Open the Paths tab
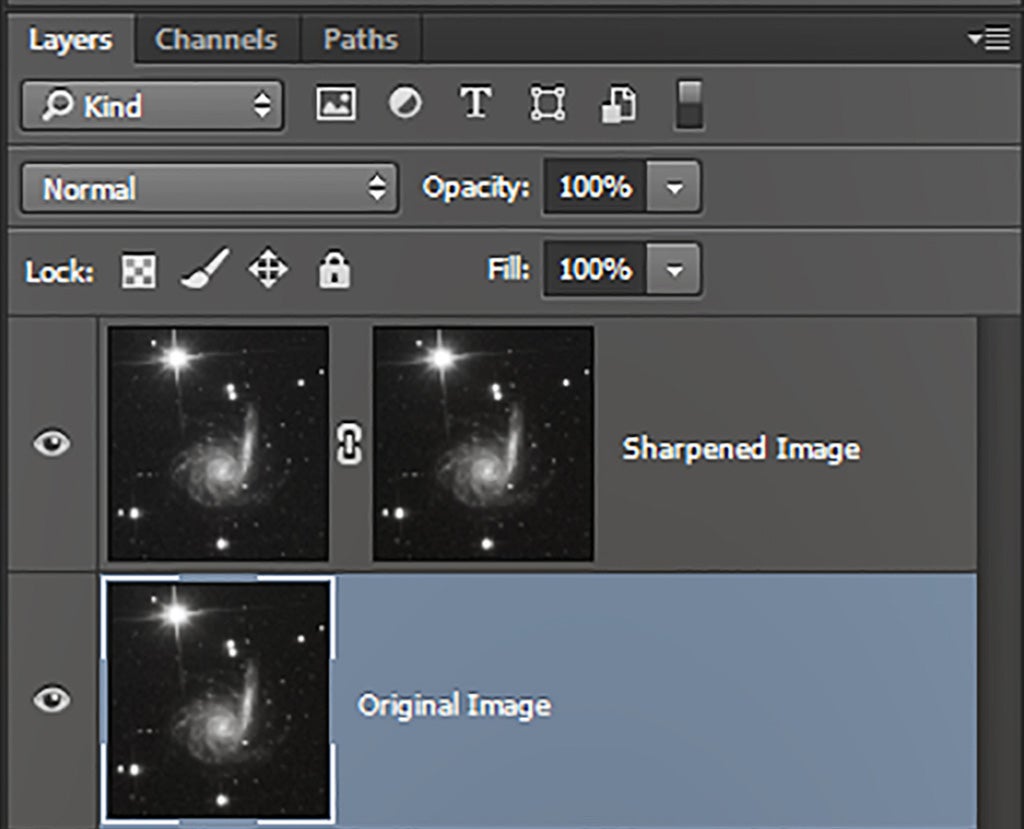The height and width of the screenshot is (829, 1024). (x=360, y=39)
